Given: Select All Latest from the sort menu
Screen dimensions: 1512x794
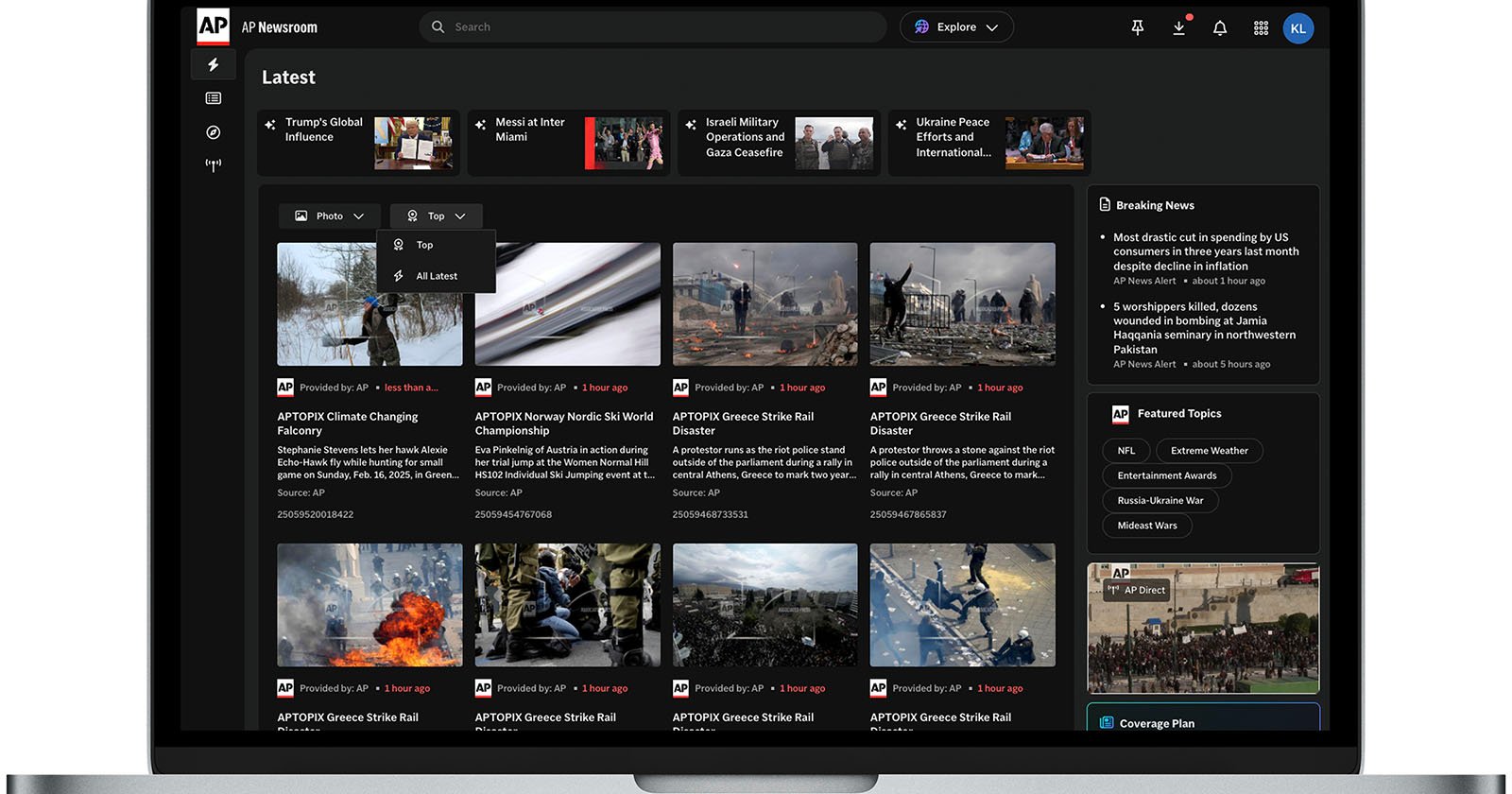Looking at the screenshot, I should pos(436,276).
